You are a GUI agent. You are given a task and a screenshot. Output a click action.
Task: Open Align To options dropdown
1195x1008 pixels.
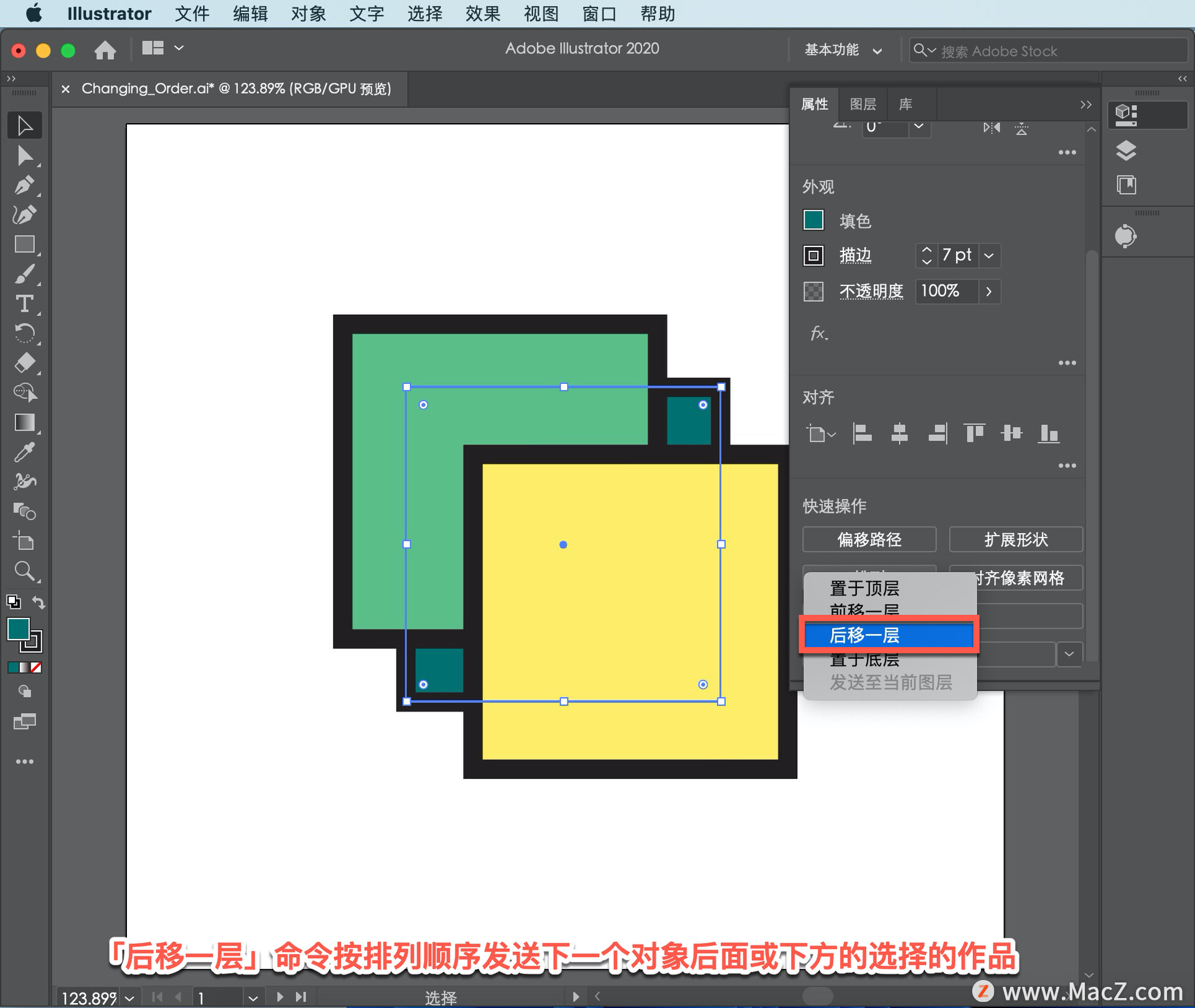(x=821, y=433)
